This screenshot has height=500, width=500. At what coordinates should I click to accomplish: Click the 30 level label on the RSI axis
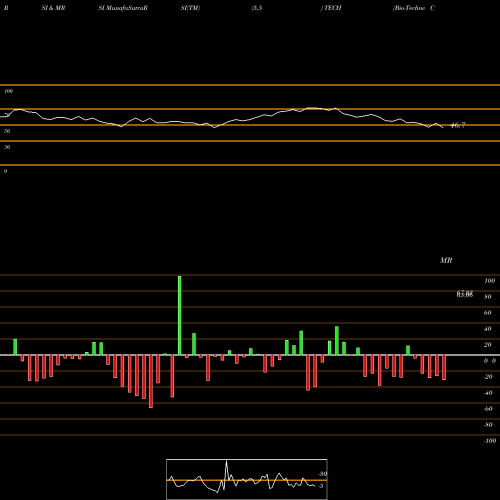7,147
